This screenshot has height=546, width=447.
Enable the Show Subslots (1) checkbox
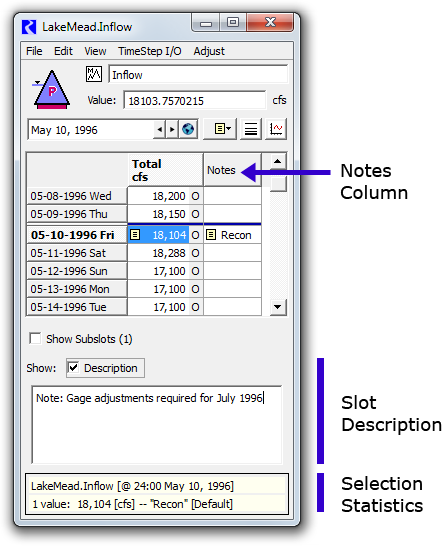pos(35,338)
